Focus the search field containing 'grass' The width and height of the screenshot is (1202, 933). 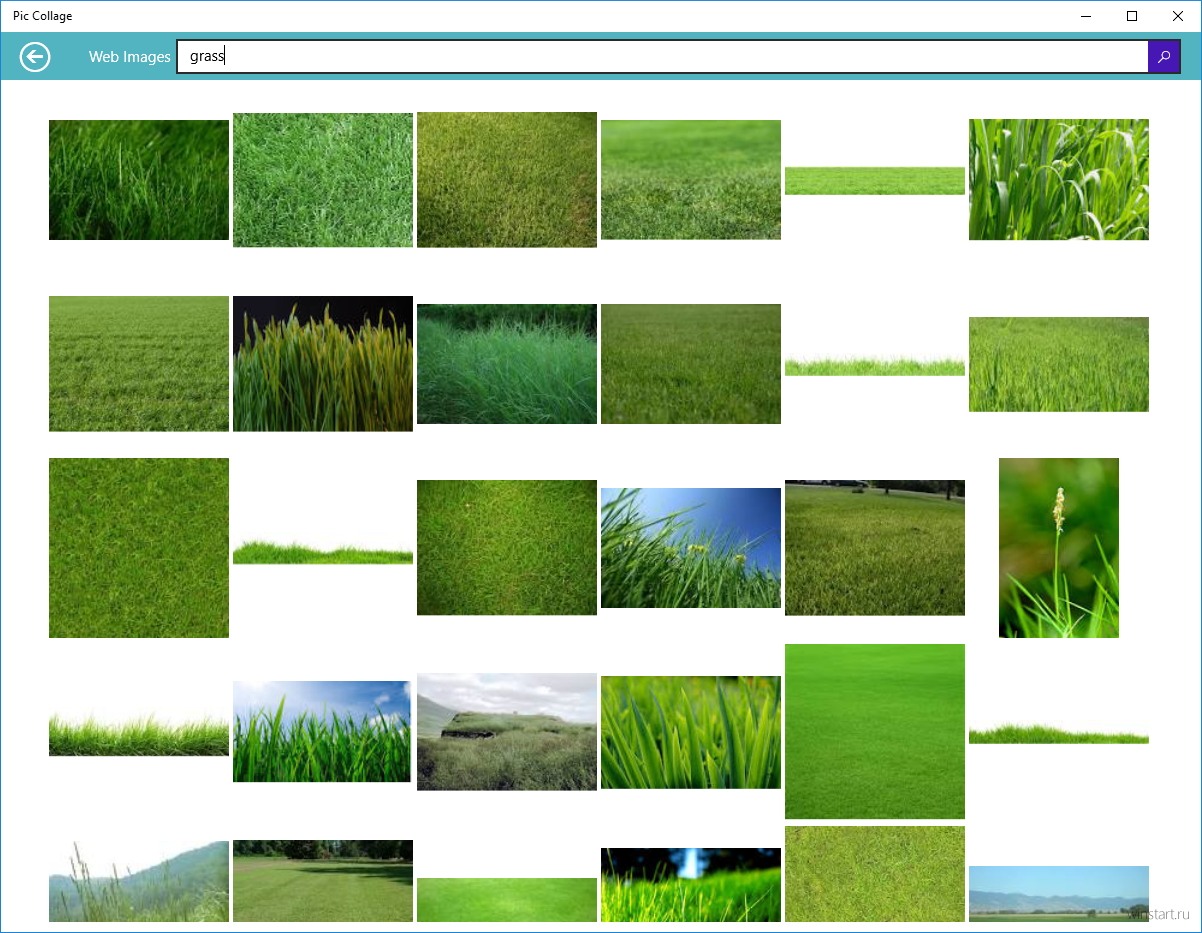(662, 57)
